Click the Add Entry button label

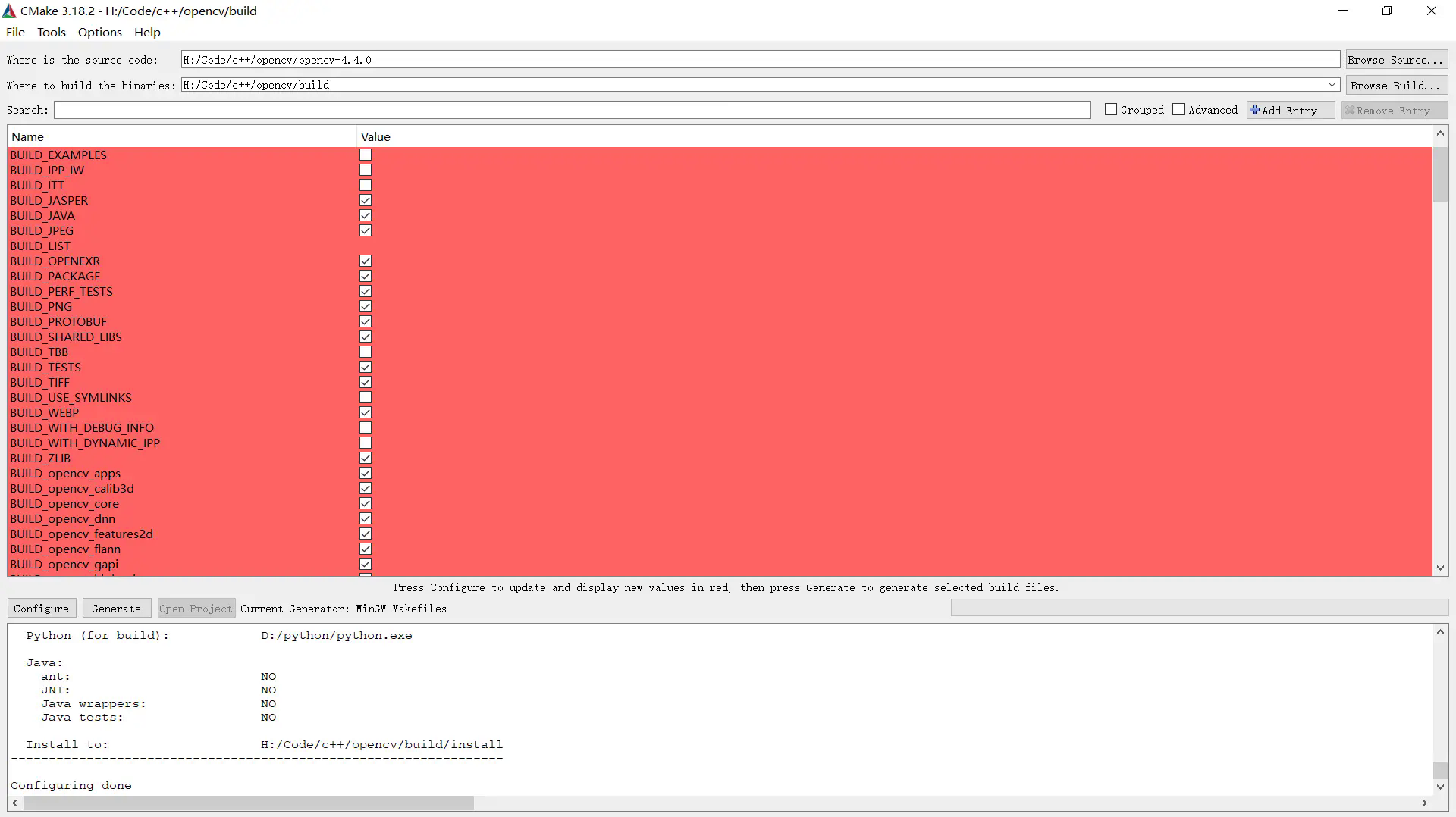[1290, 111]
